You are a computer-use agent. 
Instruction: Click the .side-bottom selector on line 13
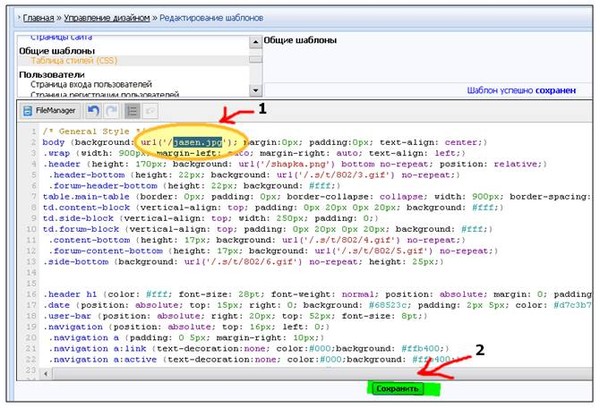point(76,262)
